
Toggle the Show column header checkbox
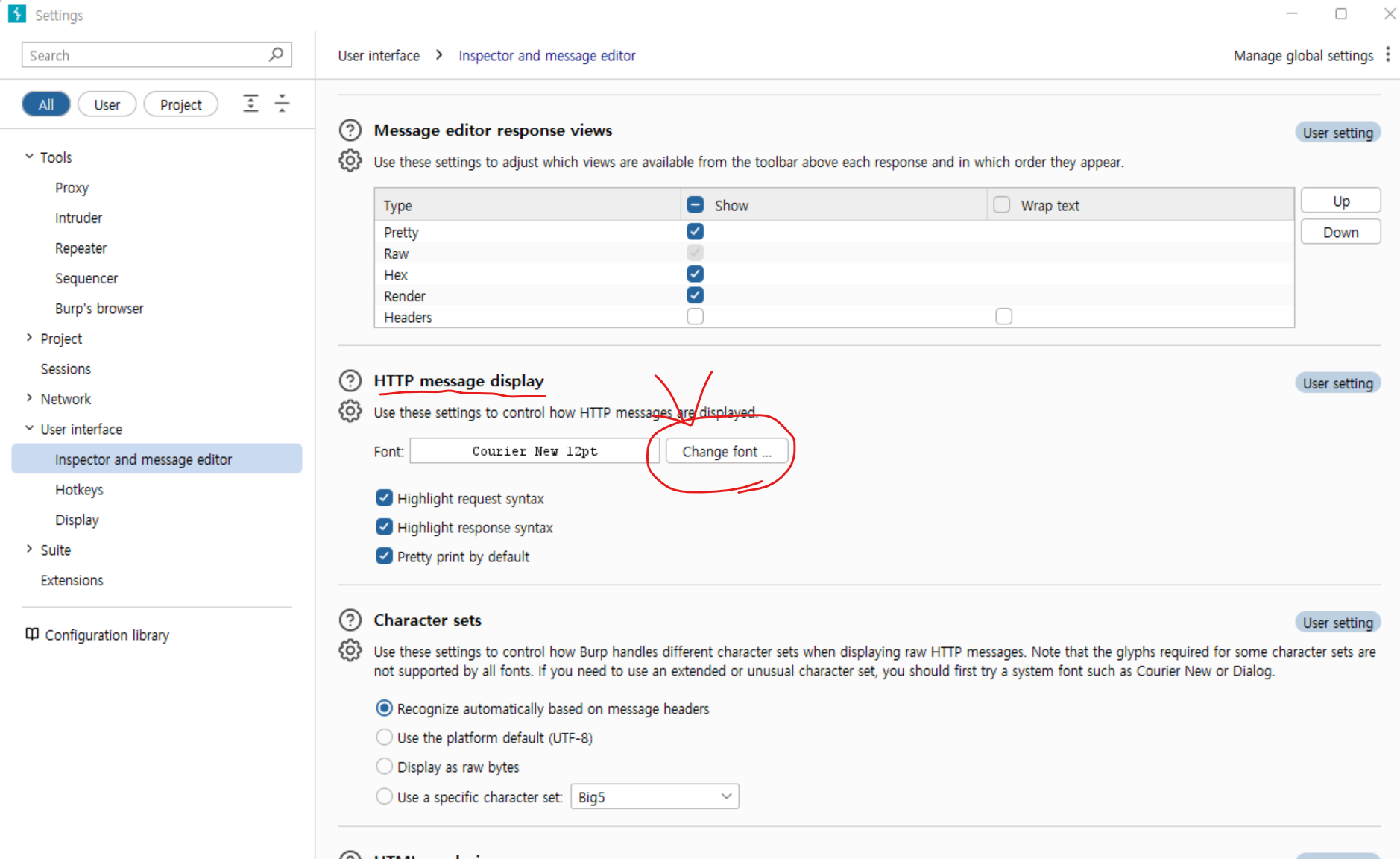click(x=695, y=204)
